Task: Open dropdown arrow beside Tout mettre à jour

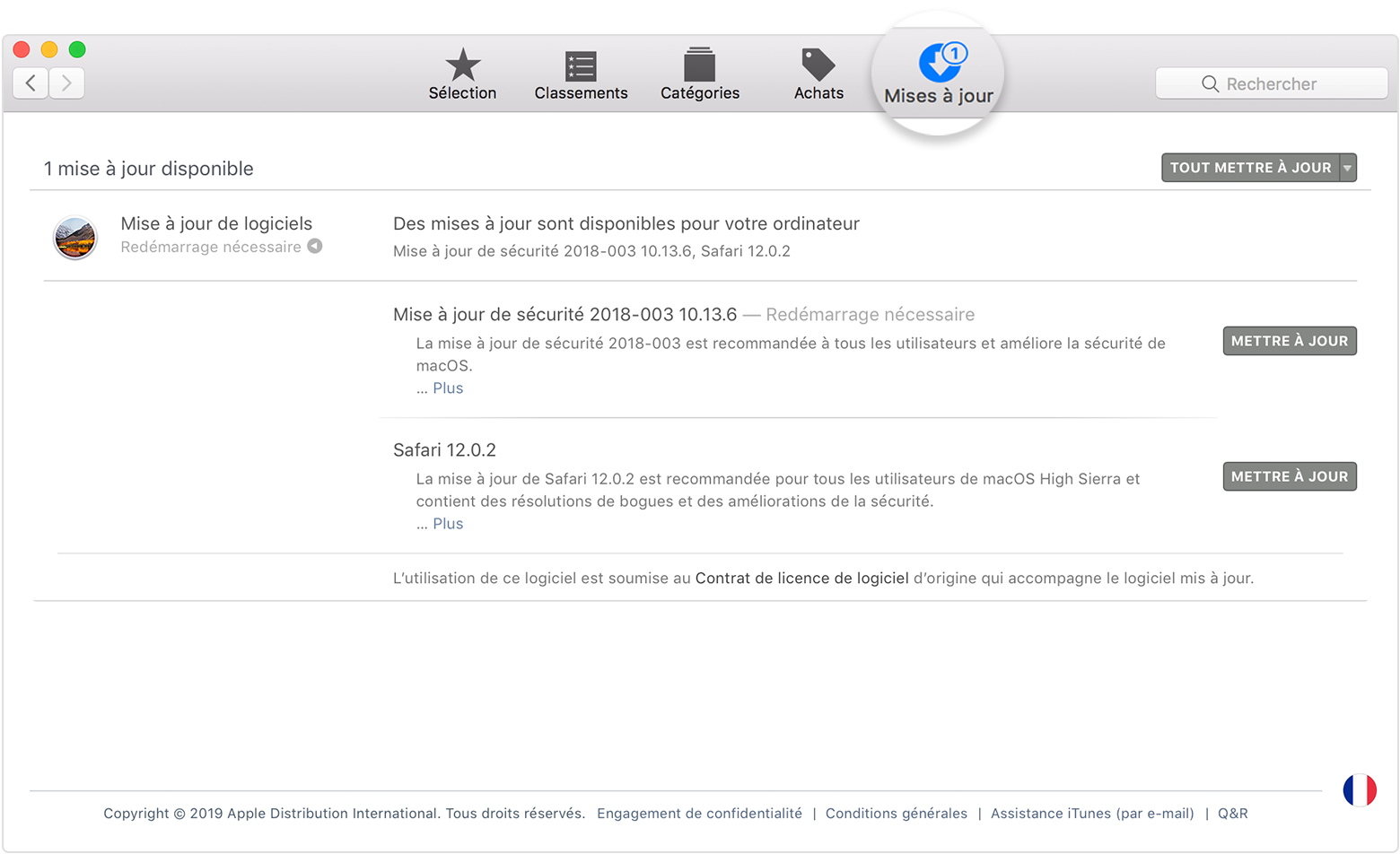Action: pos(1348,168)
